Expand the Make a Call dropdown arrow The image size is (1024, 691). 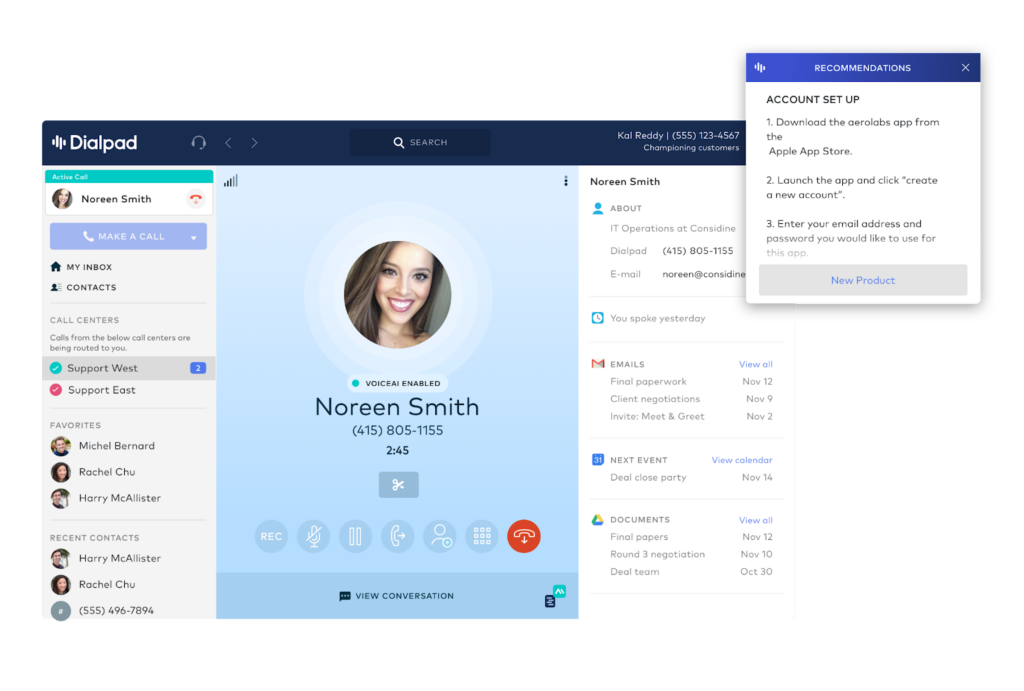194,237
